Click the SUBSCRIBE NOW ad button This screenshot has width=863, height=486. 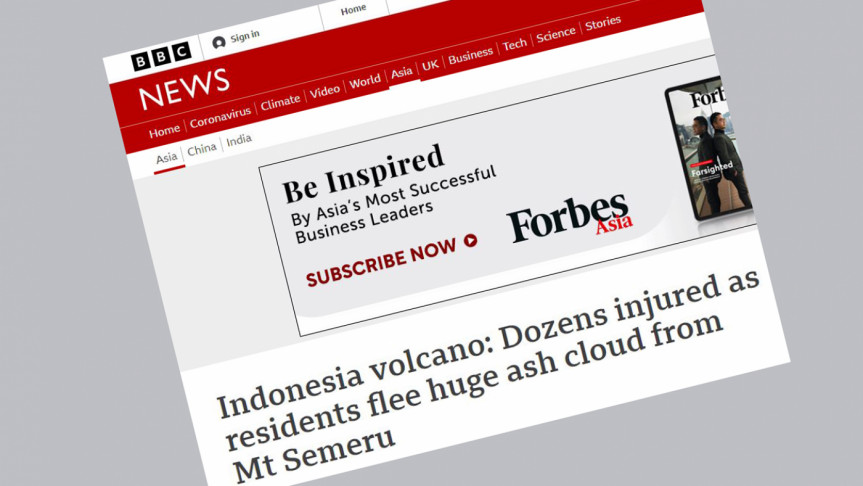pyautogui.click(x=391, y=260)
